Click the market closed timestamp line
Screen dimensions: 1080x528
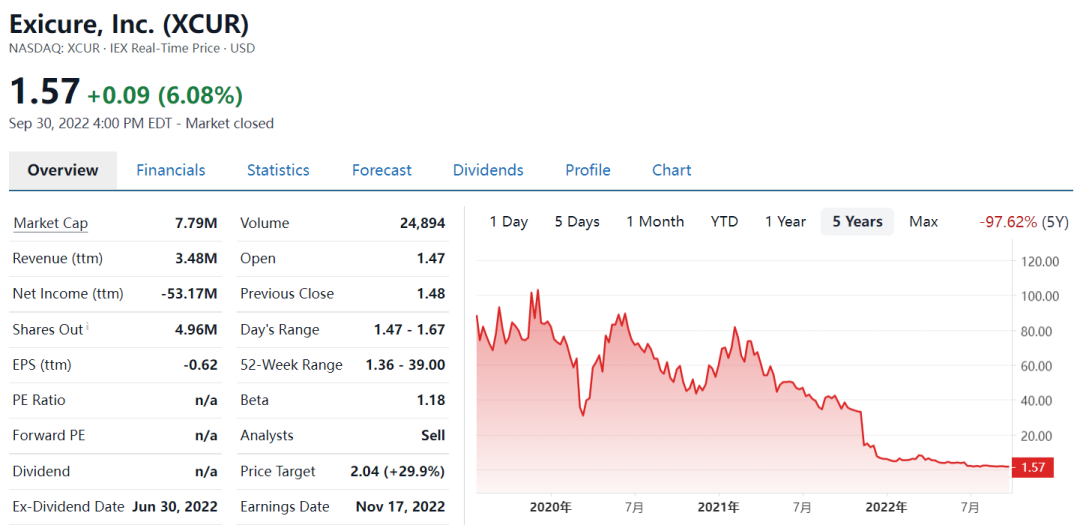click(141, 123)
